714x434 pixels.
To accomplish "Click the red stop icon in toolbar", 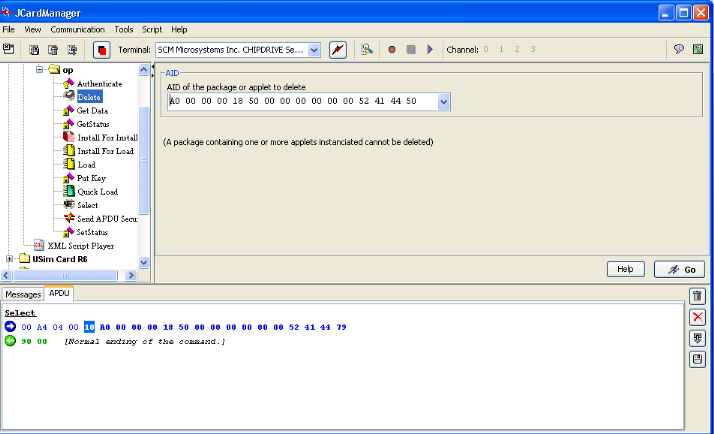I will point(102,49).
